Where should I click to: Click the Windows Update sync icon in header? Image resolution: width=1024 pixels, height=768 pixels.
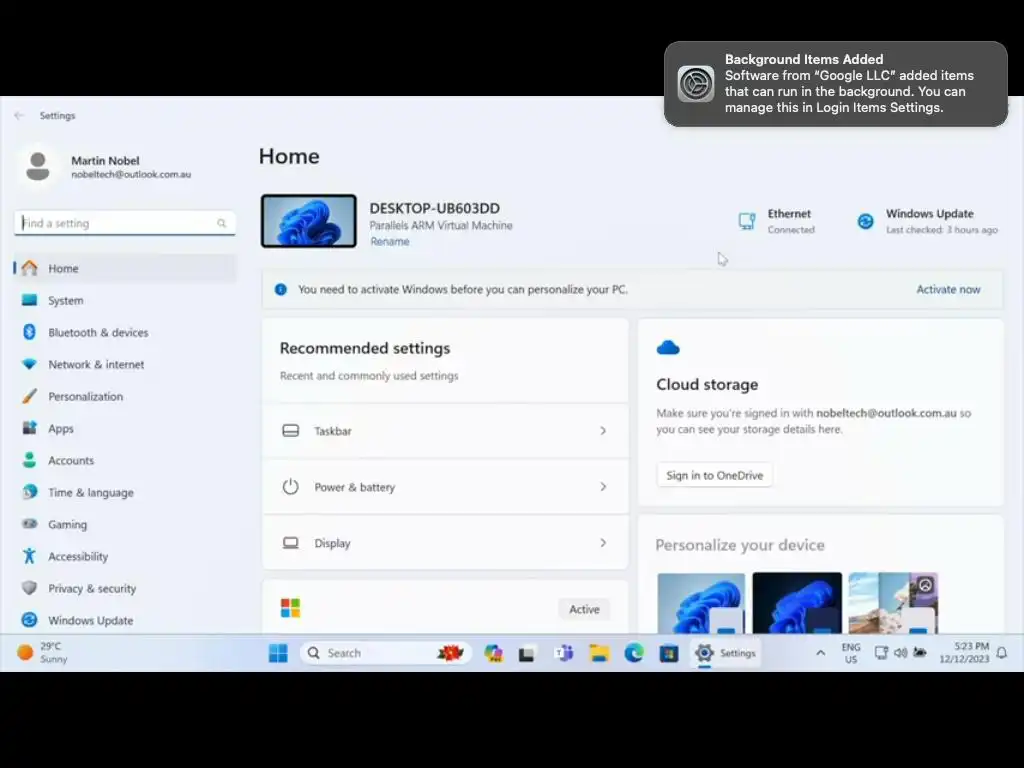(x=865, y=221)
